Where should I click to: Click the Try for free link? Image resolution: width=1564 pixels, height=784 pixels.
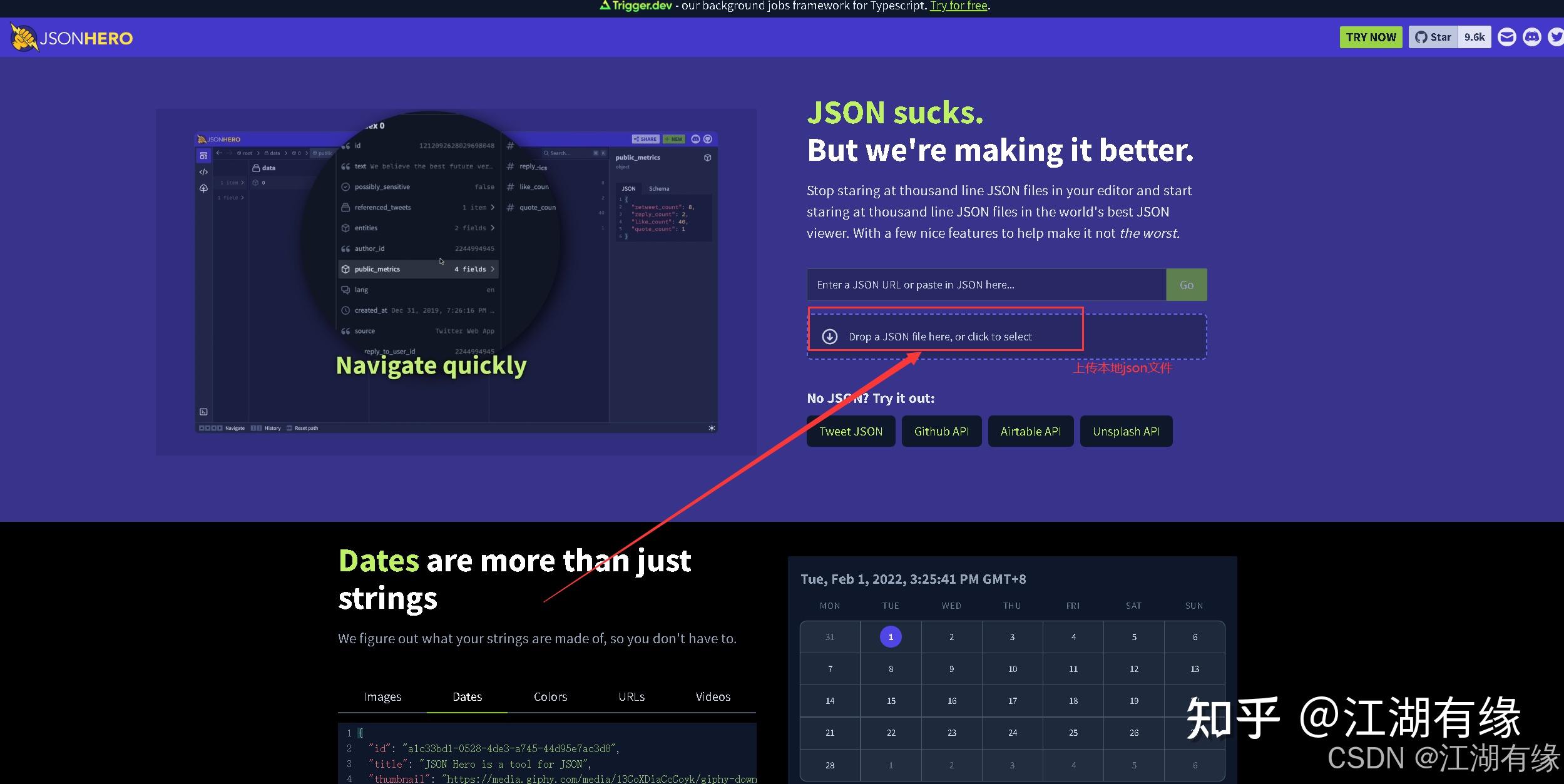point(958,6)
